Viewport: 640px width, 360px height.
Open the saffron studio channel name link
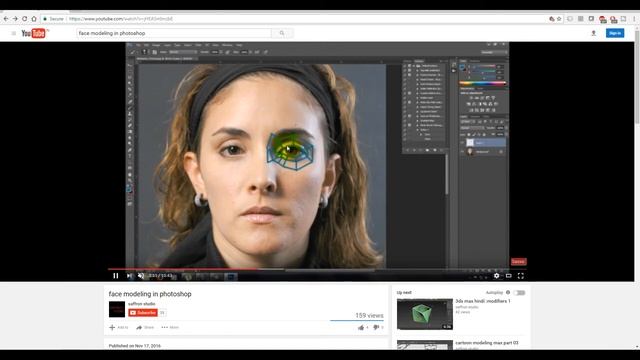click(142, 304)
